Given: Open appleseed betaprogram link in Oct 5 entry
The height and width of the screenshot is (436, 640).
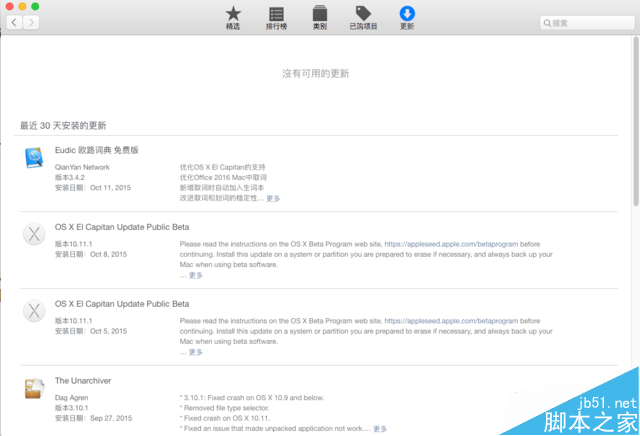Looking at the screenshot, I should click(451, 321).
